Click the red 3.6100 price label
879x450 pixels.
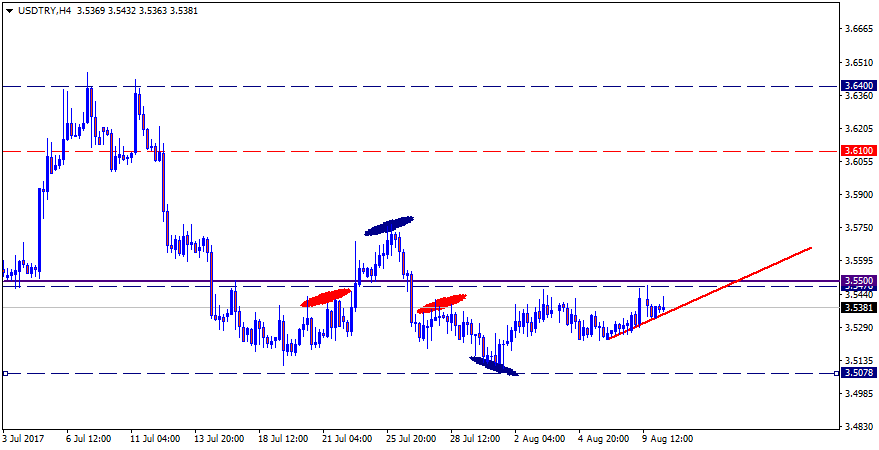[x=859, y=151]
